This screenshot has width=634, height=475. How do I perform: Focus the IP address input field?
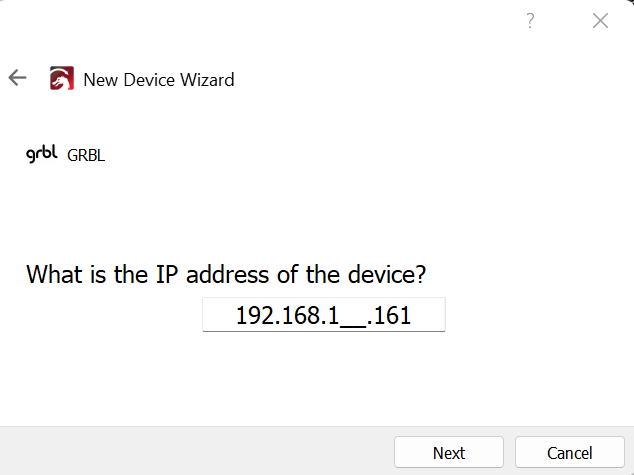click(x=323, y=316)
